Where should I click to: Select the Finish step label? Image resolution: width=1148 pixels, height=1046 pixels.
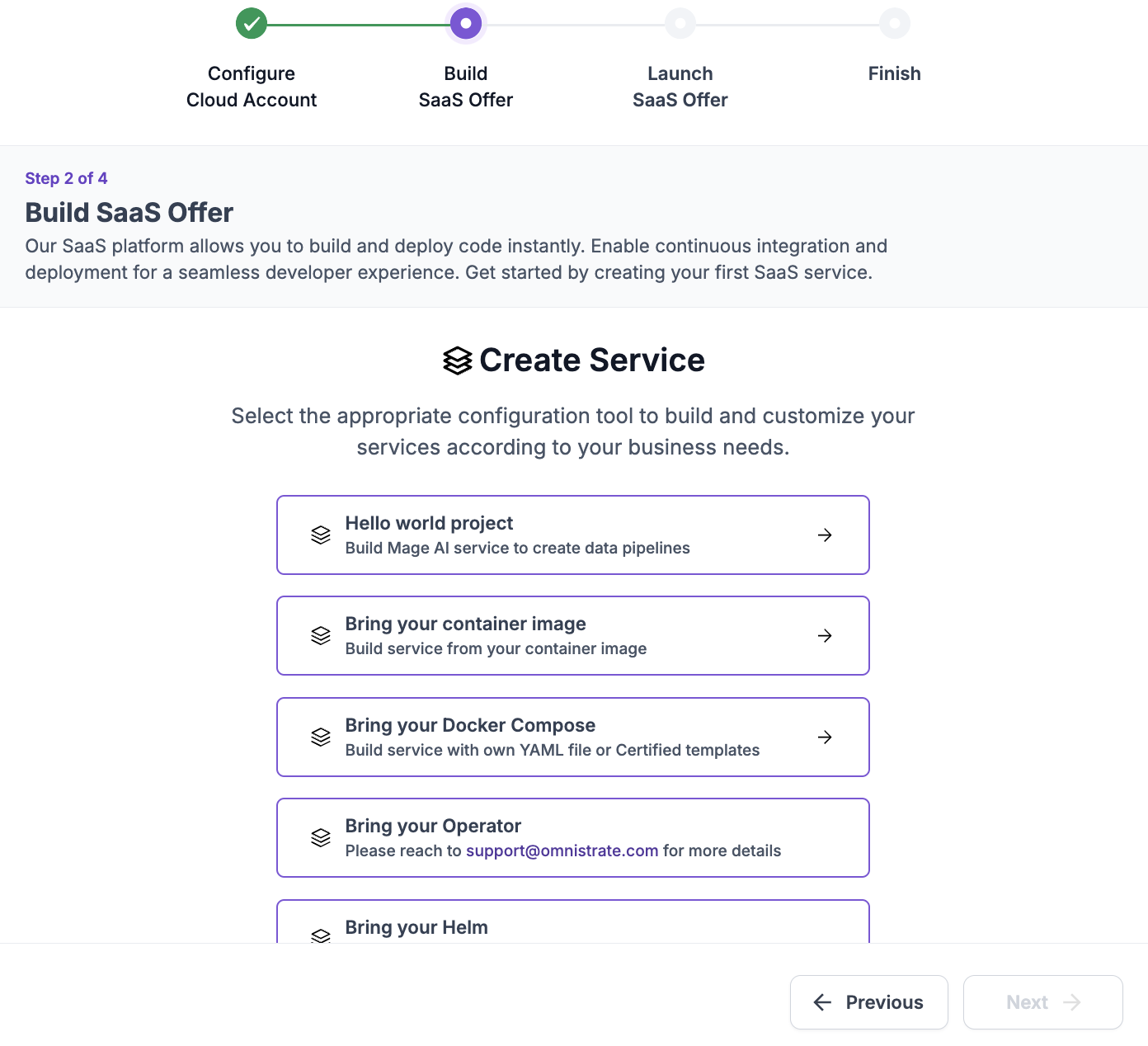895,73
